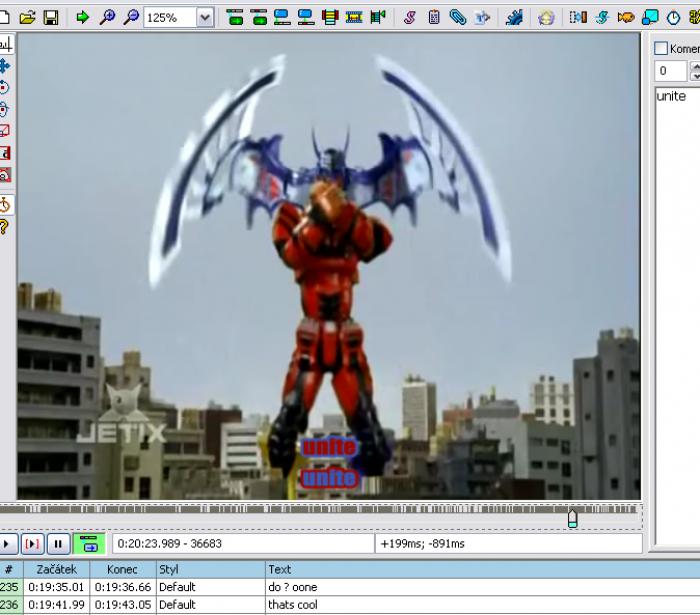Click subtitle text 'do ? oone'
This screenshot has width=700, height=615.
coord(292,587)
